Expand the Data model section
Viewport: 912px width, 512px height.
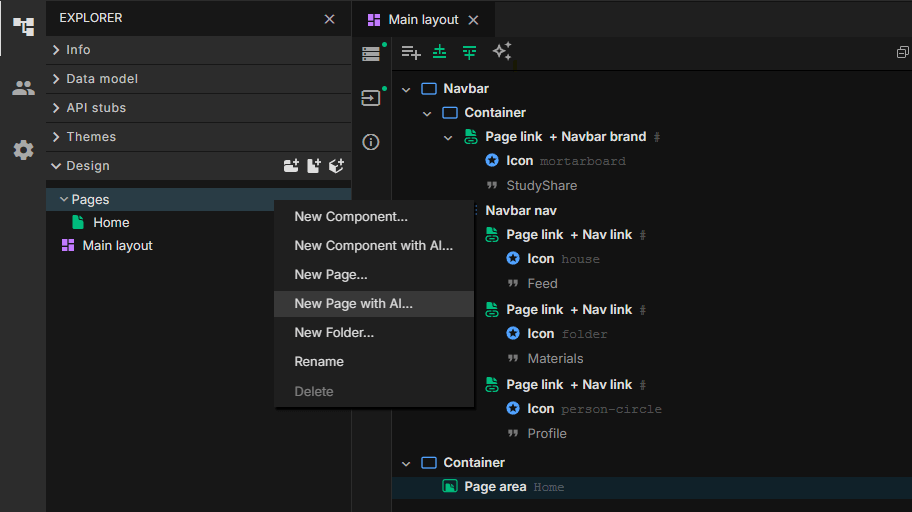tap(102, 79)
